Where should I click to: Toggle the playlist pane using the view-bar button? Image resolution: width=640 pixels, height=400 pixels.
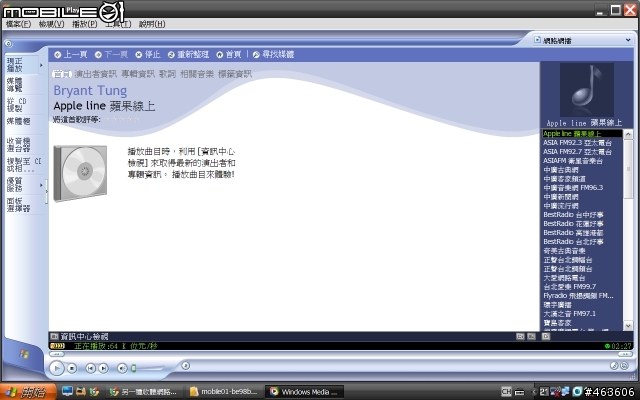tap(546, 336)
